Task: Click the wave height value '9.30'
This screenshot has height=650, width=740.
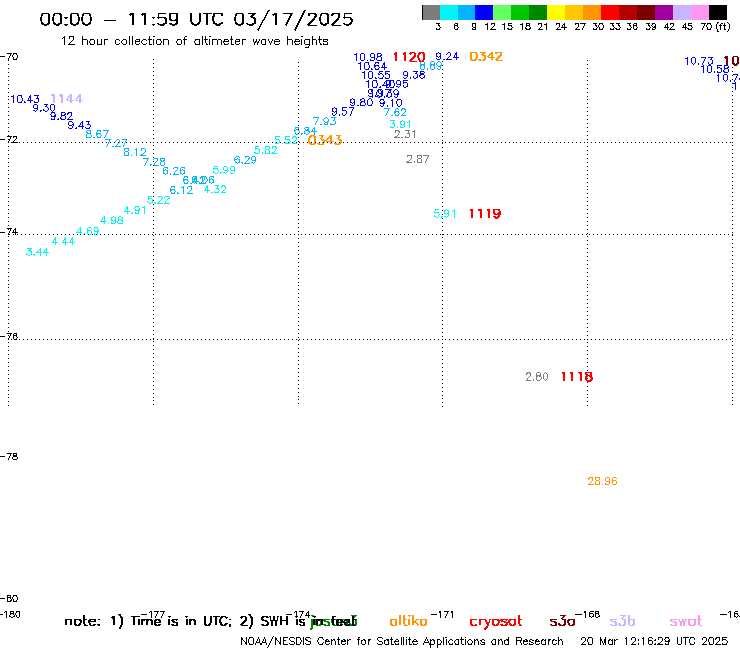Action: pyautogui.click(x=44, y=108)
